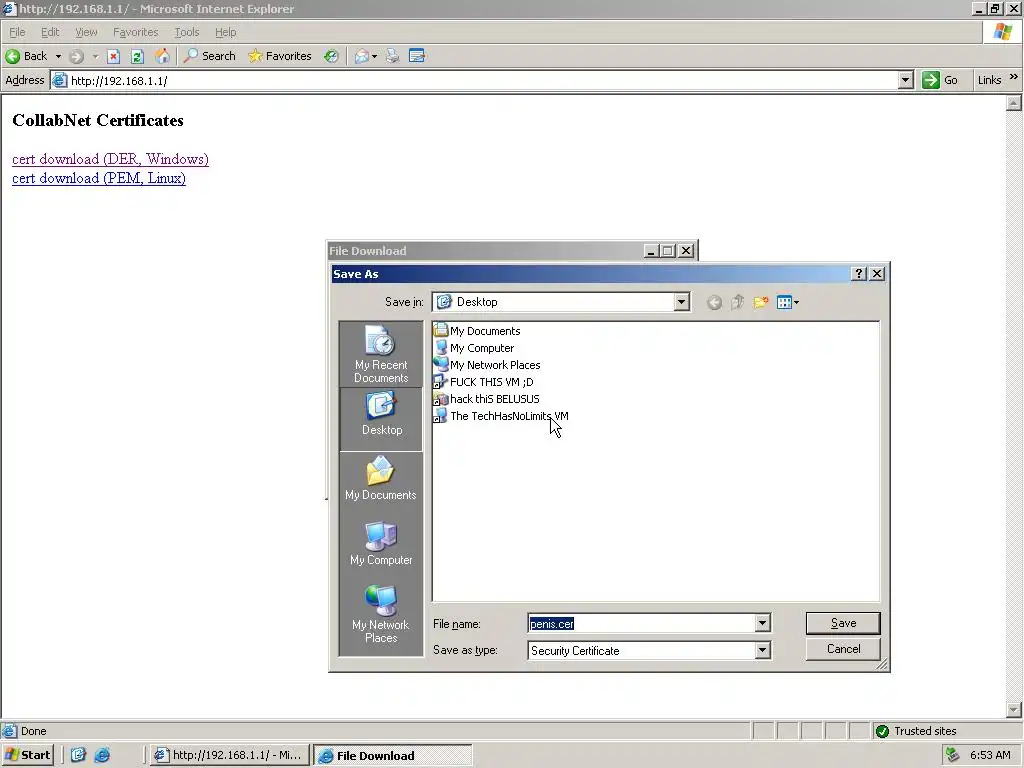This screenshot has height=768, width=1024.
Task: Expand the Links toolbar chevron
Action: tap(1014, 77)
